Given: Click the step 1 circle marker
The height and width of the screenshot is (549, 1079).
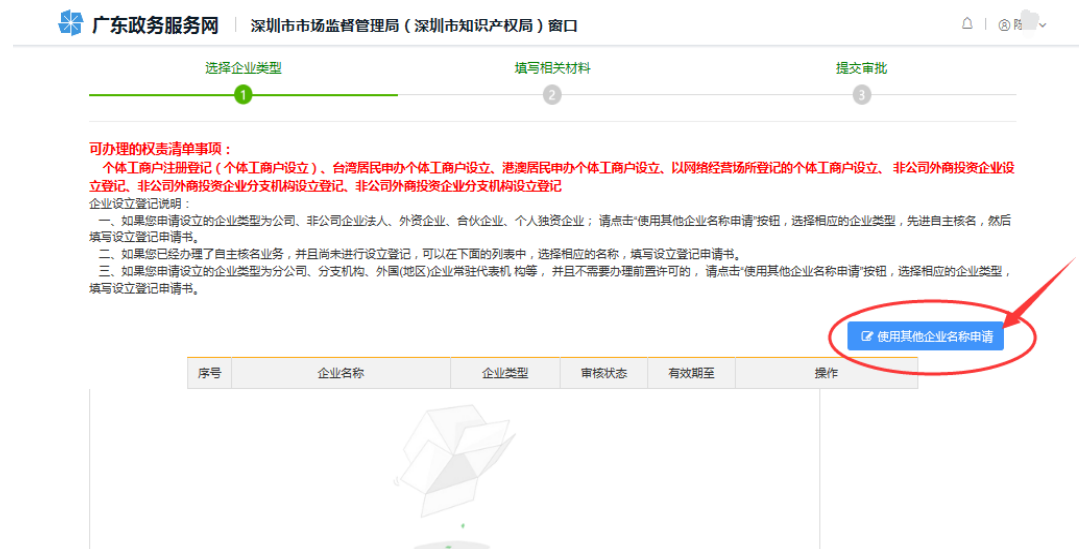Looking at the screenshot, I should point(243,95).
